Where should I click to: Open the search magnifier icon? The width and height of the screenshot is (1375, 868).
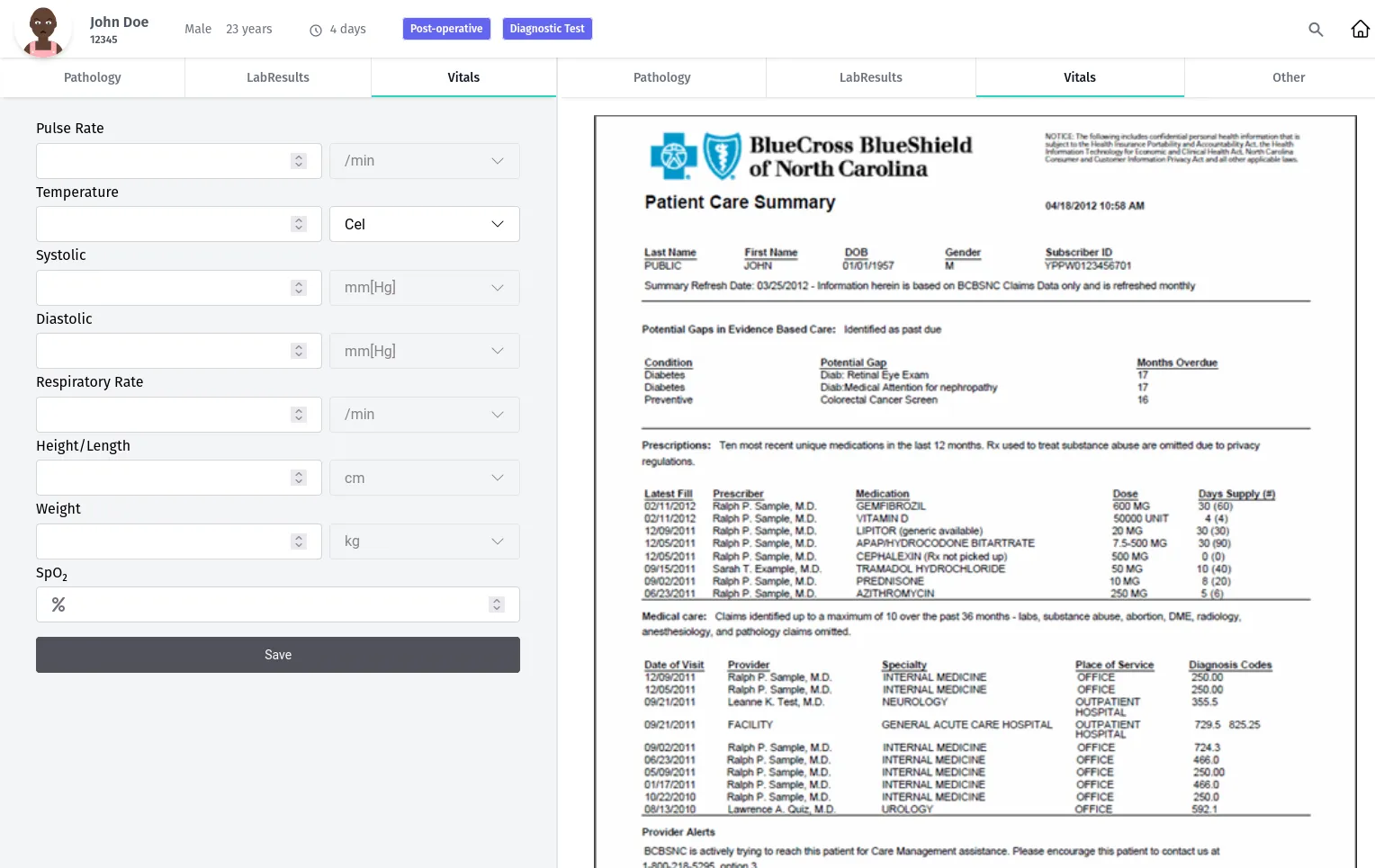1316,29
